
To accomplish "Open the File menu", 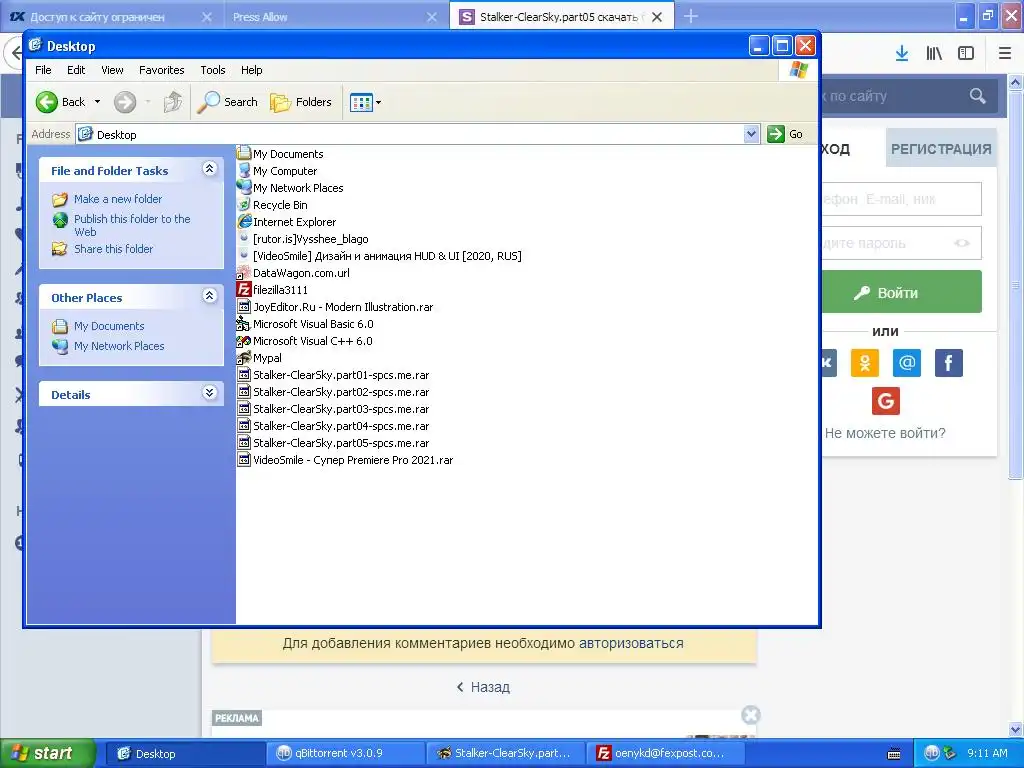I will click(x=43, y=70).
